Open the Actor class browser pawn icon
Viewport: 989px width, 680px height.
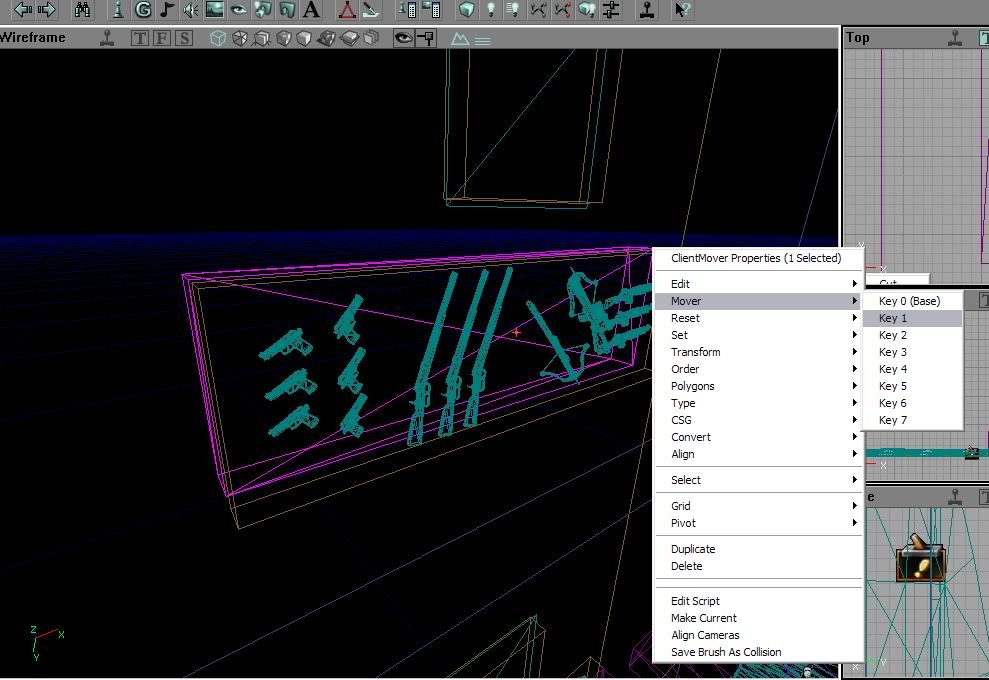tap(118, 10)
